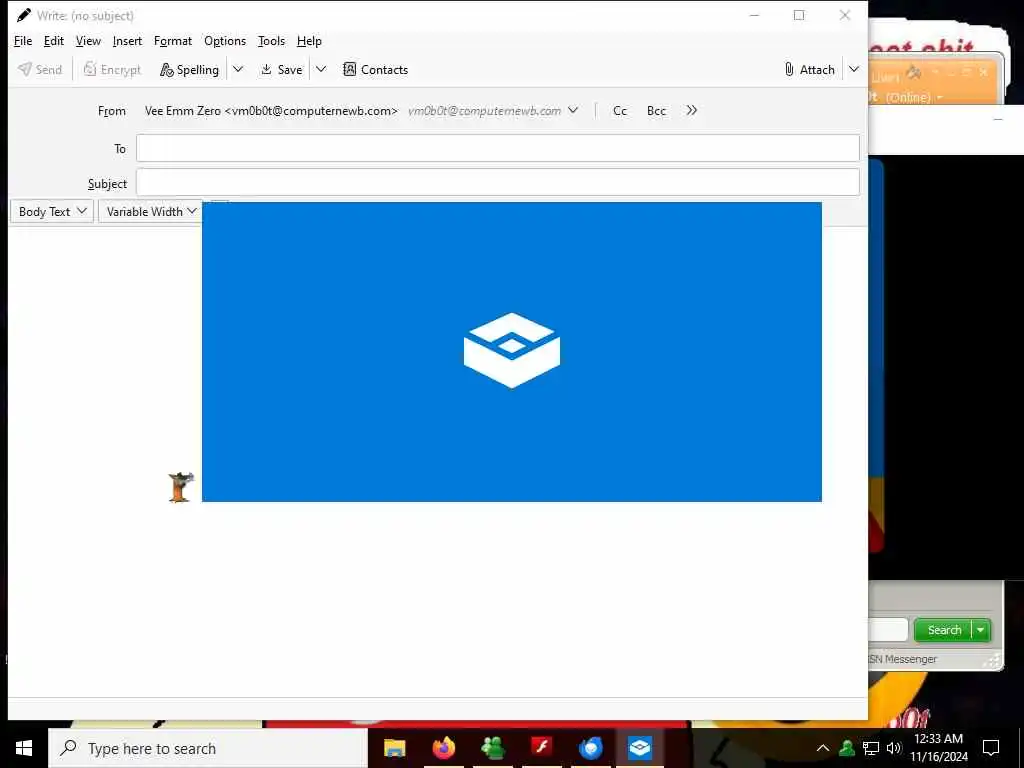Expand the Attach dropdown arrow
Image resolution: width=1024 pixels, height=768 pixels.
click(x=854, y=69)
